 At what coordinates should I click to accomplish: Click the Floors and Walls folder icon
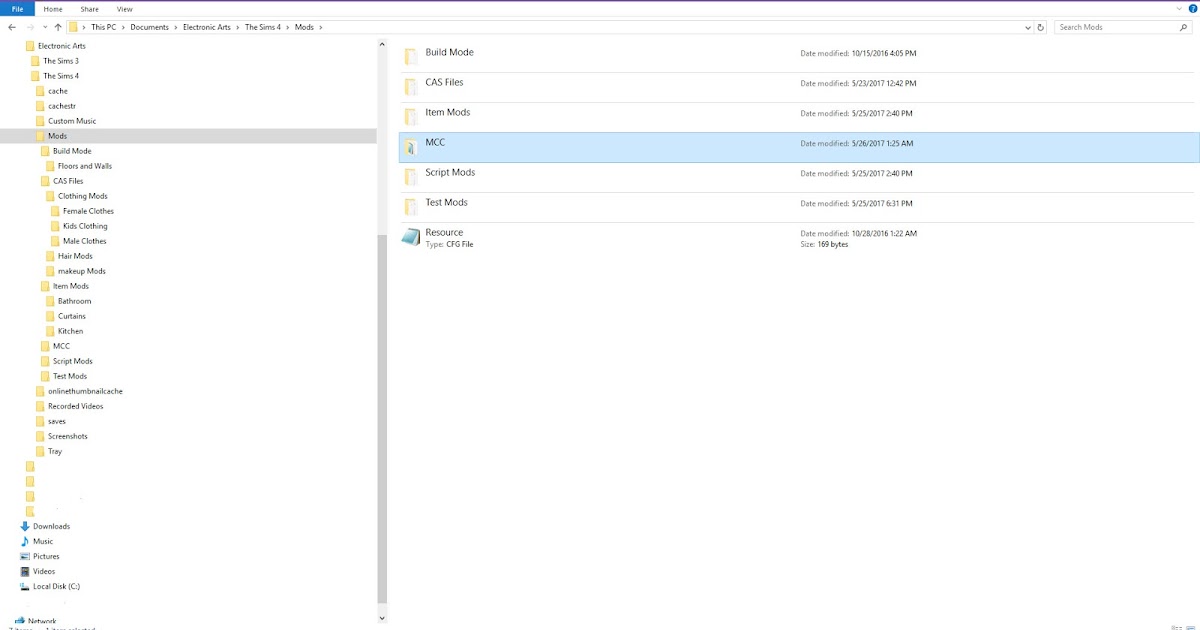(x=50, y=166)
